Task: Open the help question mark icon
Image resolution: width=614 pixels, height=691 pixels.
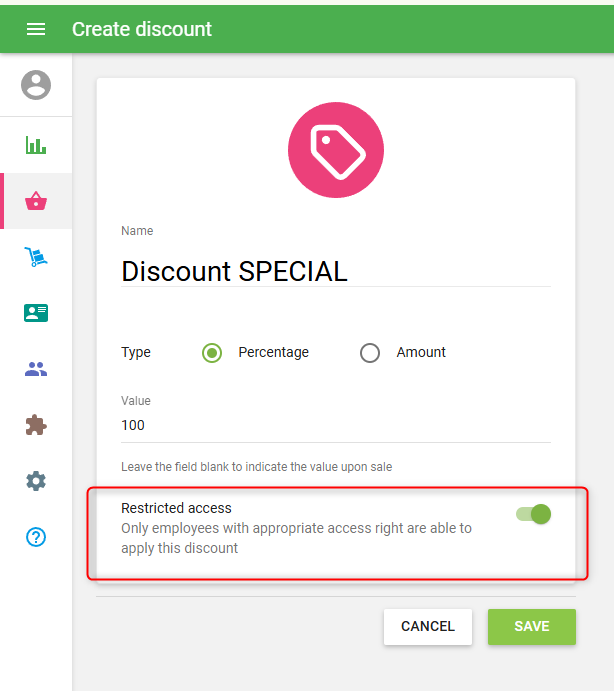Action: (36, 537)
